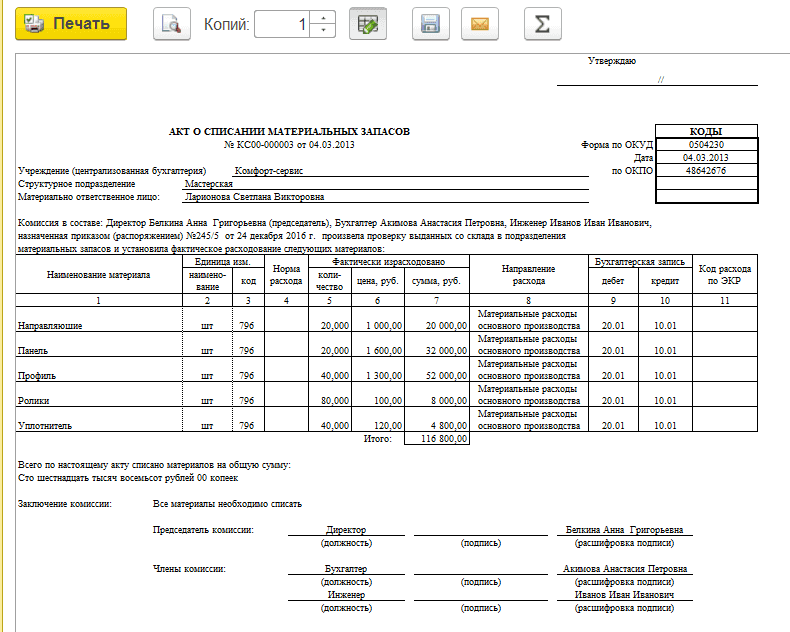The height and width of the screenshot is (632, 790).
Task: Select price 120,00 in Уплотнитель row
Action: (x=378, y=419)
